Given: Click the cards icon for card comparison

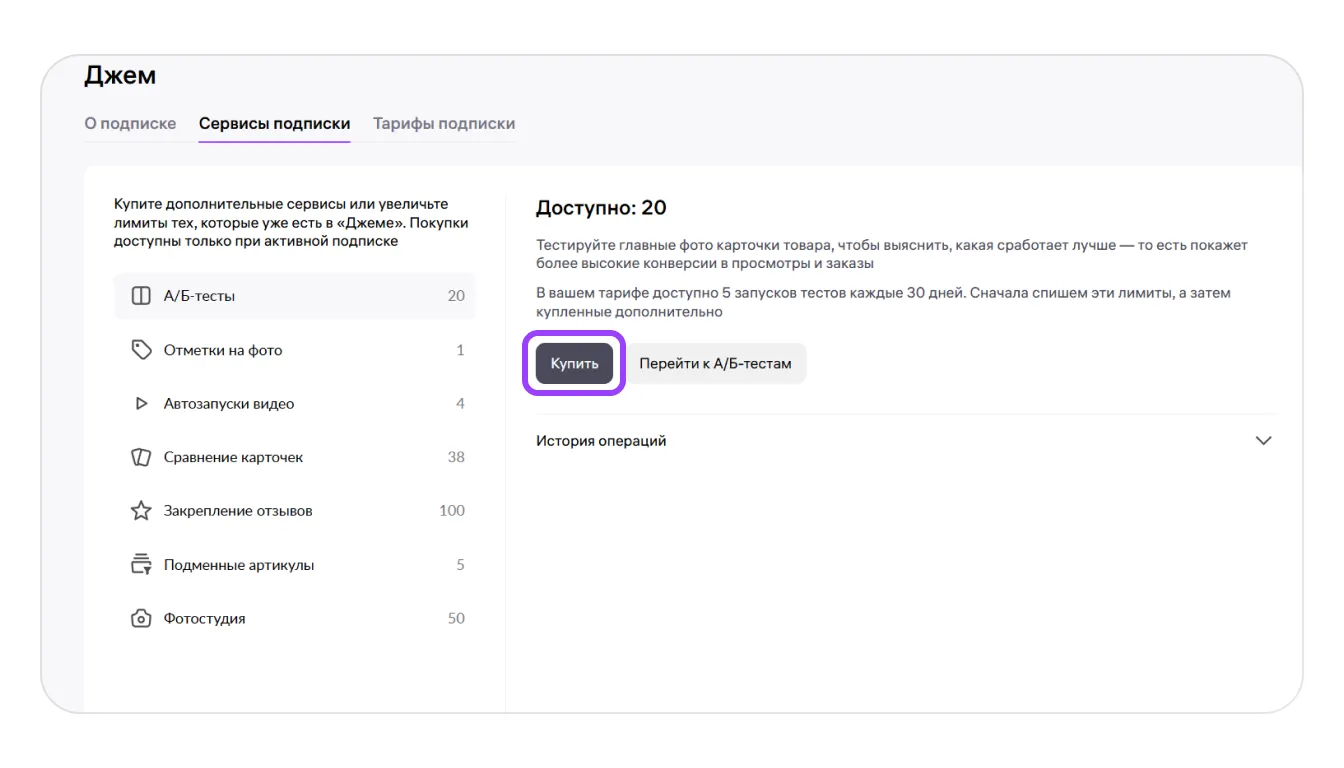Looking at the screenshot, I should (141, 457).
